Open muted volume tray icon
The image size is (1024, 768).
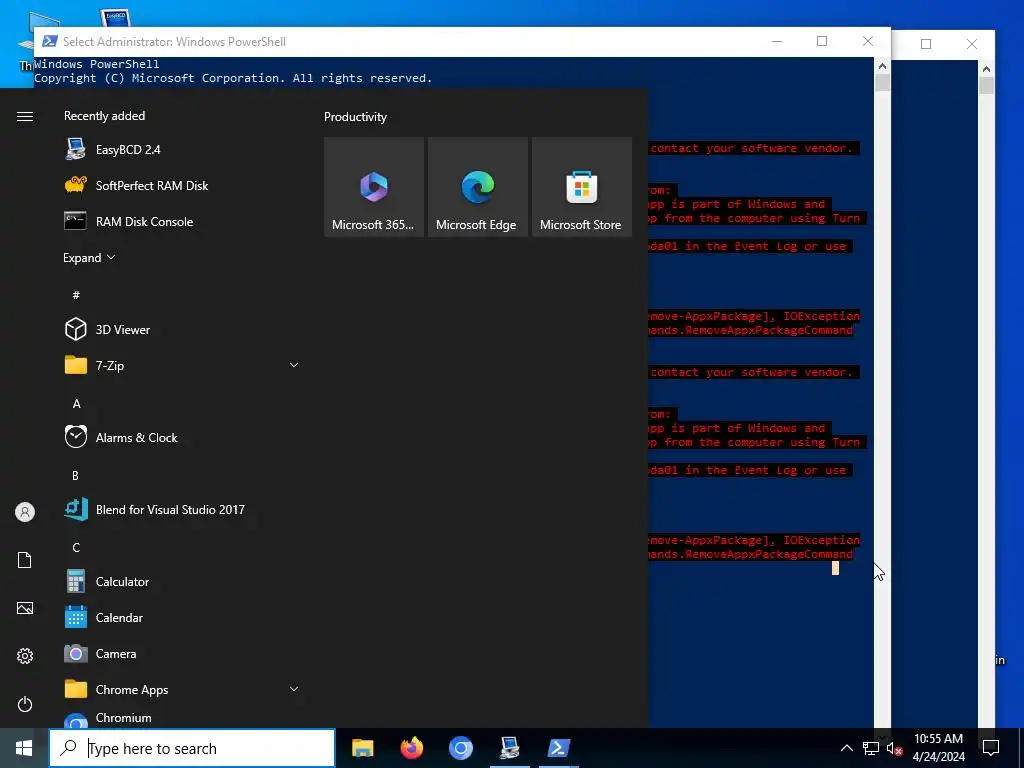click(x=894, y=748)
